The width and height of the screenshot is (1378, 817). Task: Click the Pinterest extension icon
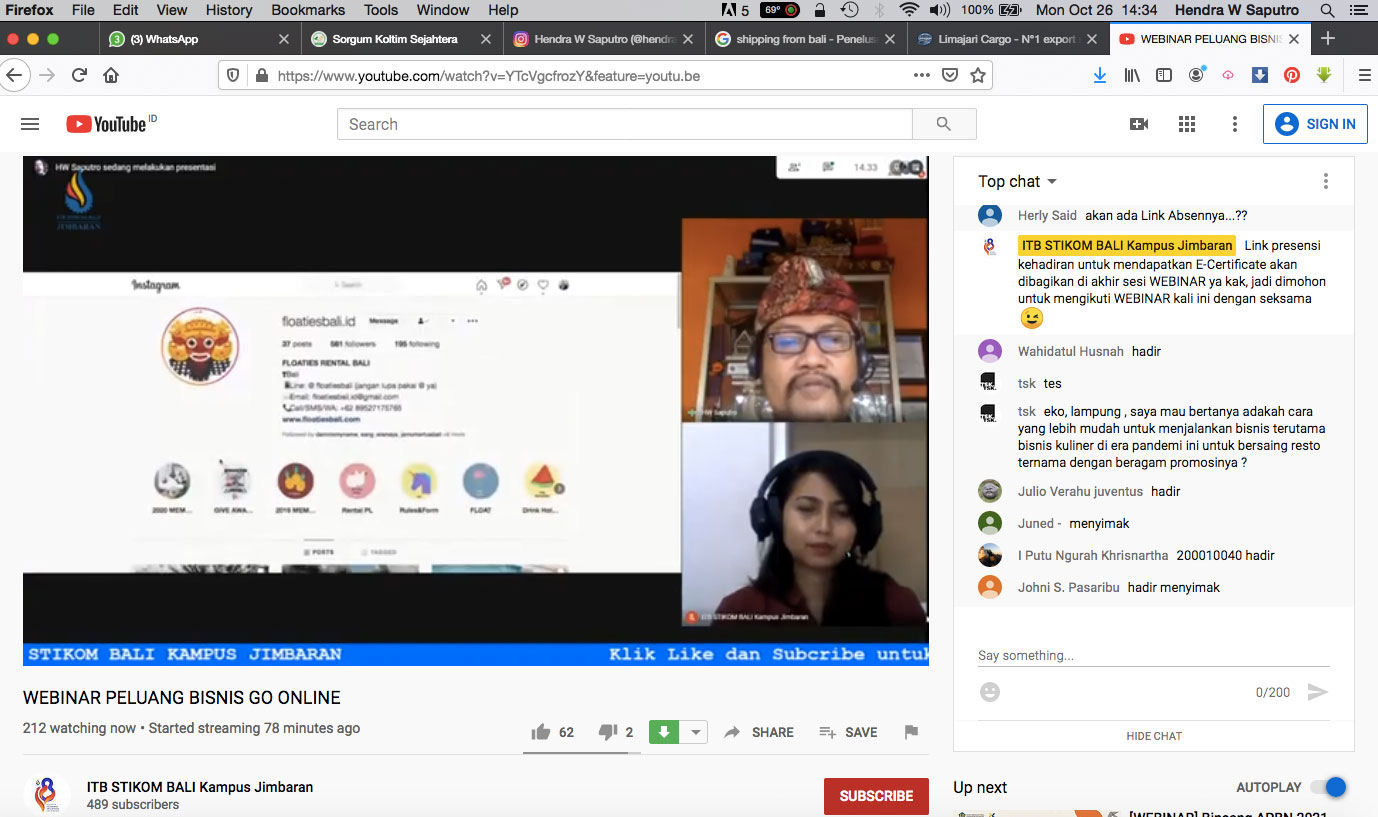(x=1292, y=75)
